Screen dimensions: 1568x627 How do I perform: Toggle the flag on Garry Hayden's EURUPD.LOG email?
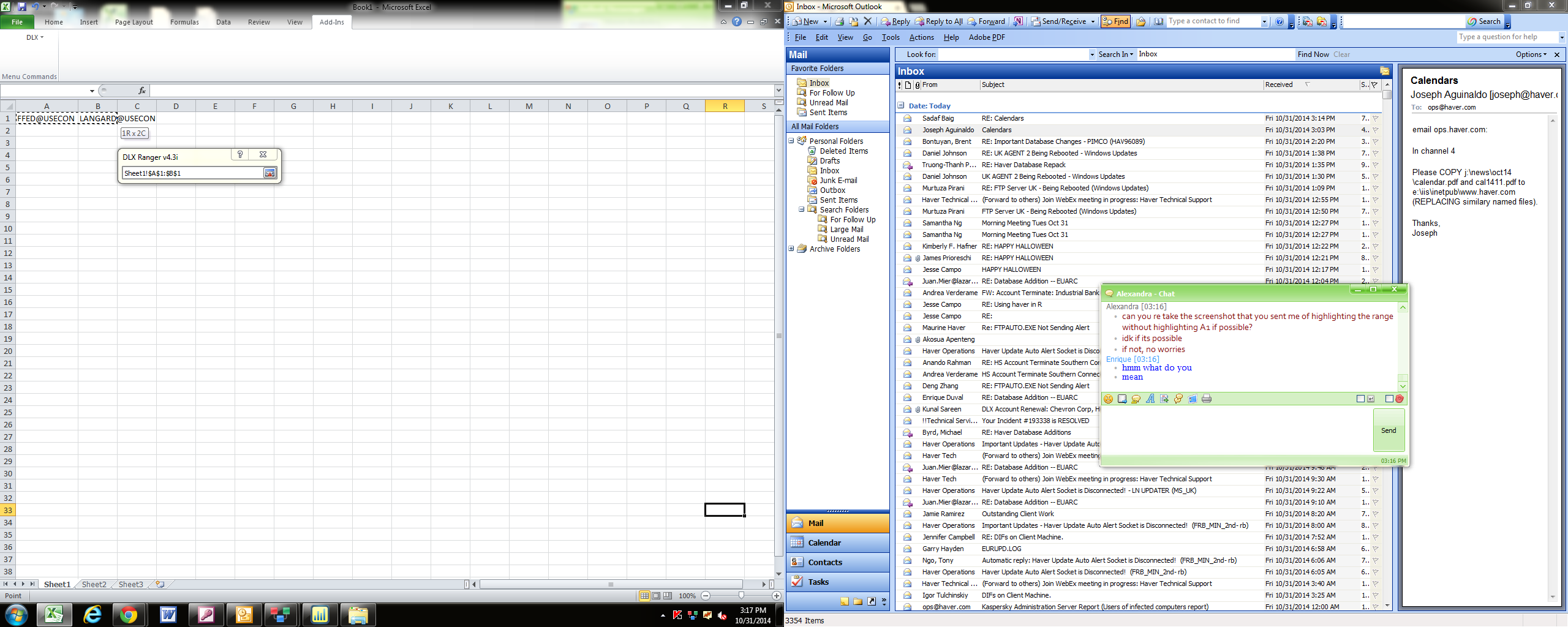pyautogui.click(x=1376, y=549)
